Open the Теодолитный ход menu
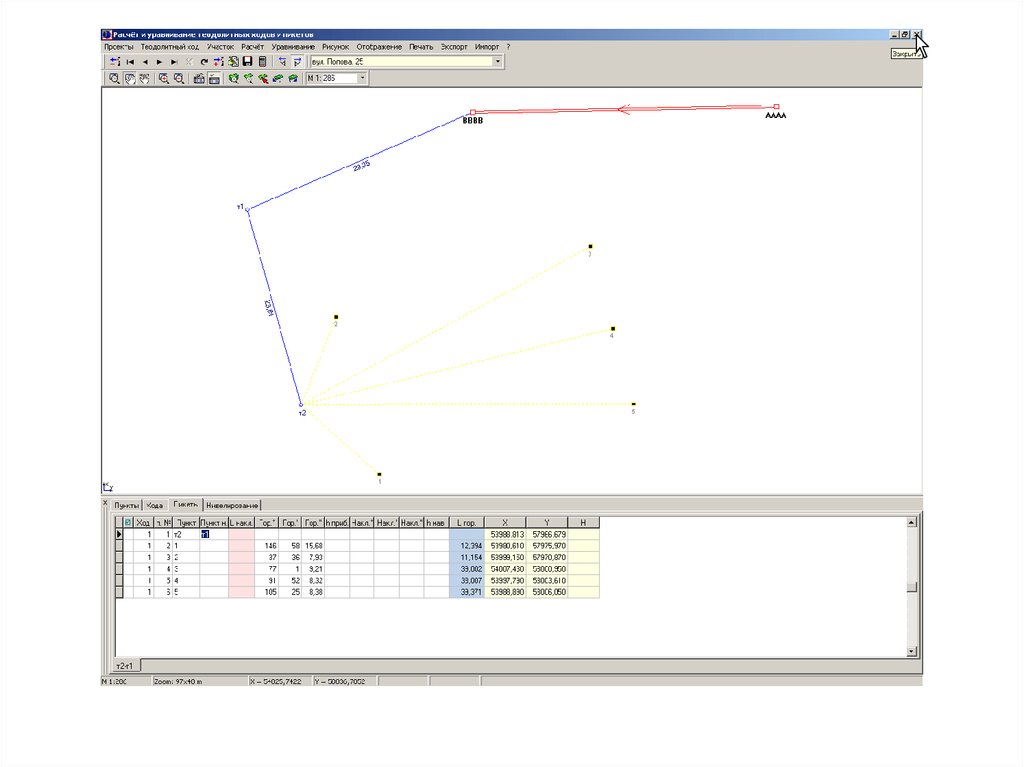The image size is (1024, 767). 171,47
